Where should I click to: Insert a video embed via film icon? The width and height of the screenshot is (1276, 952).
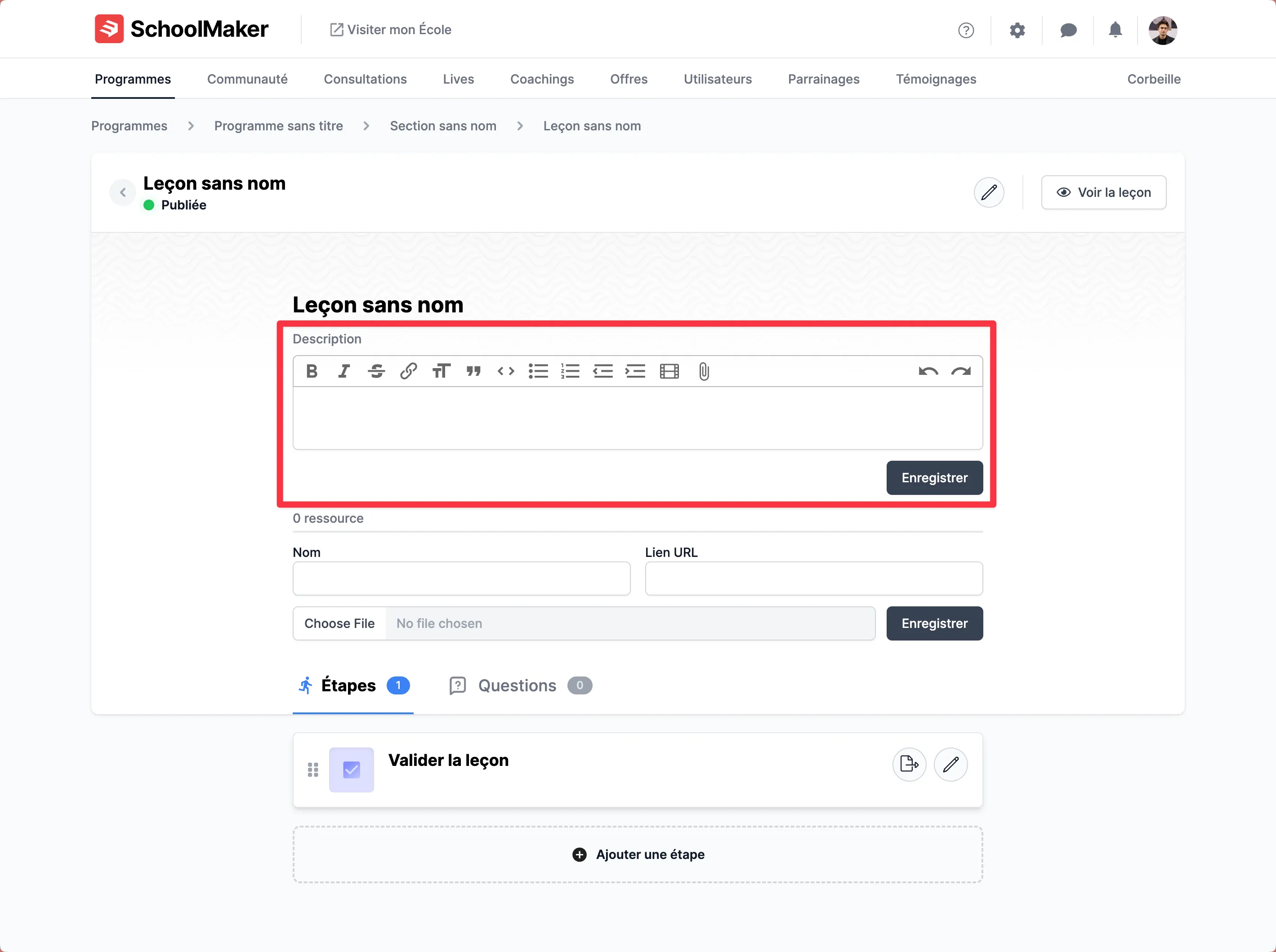point(669,371)
